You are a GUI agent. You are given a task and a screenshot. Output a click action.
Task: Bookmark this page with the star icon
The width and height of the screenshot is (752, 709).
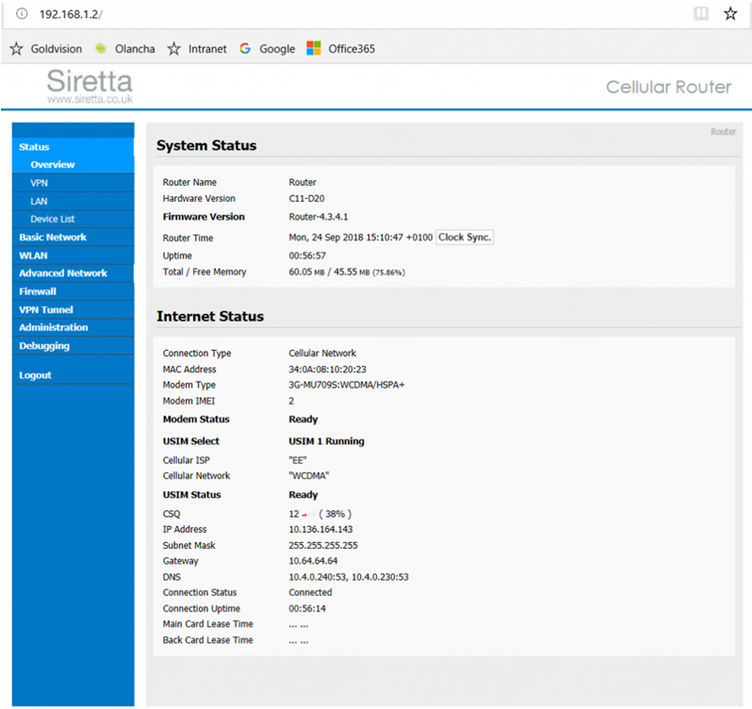[730, 13]
